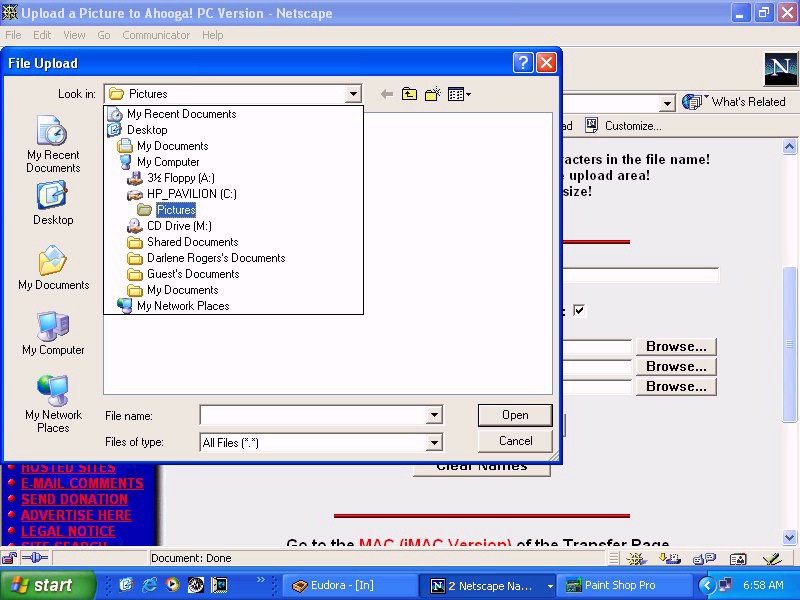Click the Back arrow in File Upload toolbar
This screenshot has width=800, height=600.
(x=387, y=94)
